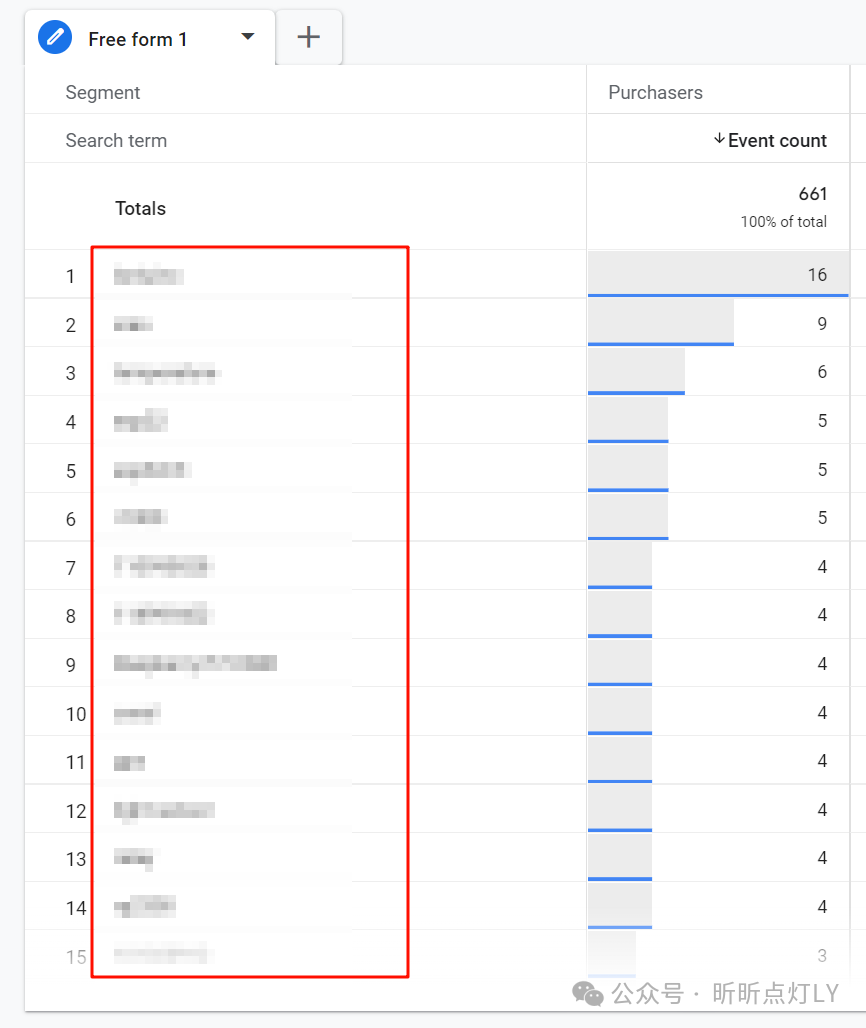The width and height of the screenshot is (866, 1028).
Task: Click the event count 4 in row 10
Action: [x=822, y=713]
